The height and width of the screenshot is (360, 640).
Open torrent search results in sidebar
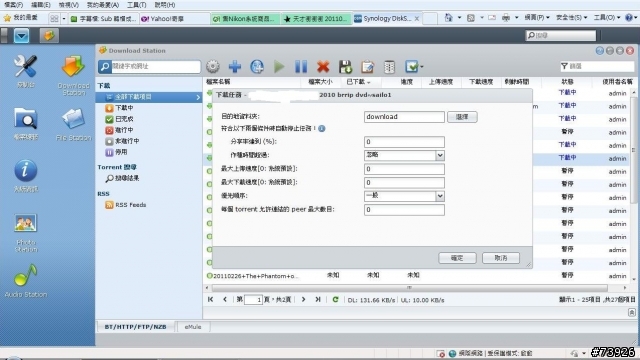(122, 178)
